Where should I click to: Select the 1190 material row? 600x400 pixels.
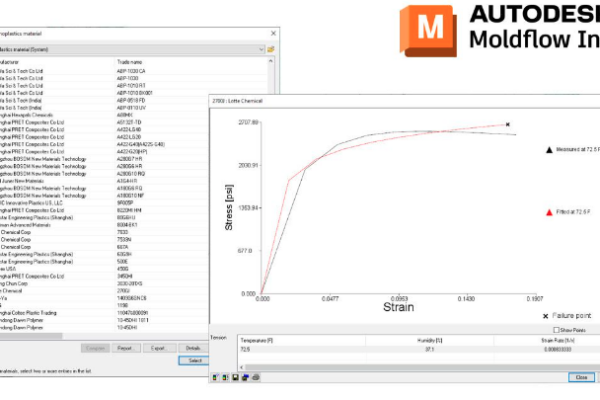104,305
